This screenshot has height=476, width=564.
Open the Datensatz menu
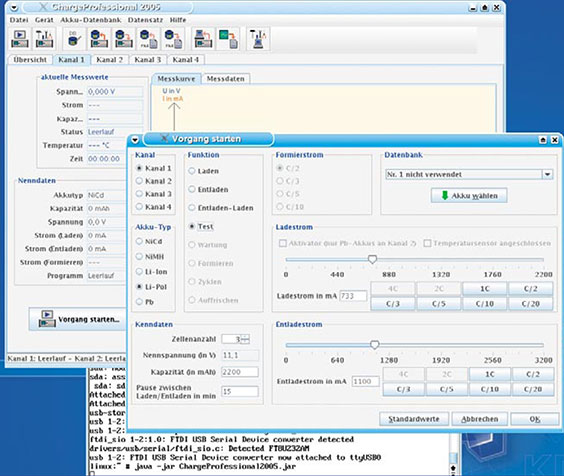[145, 20]
